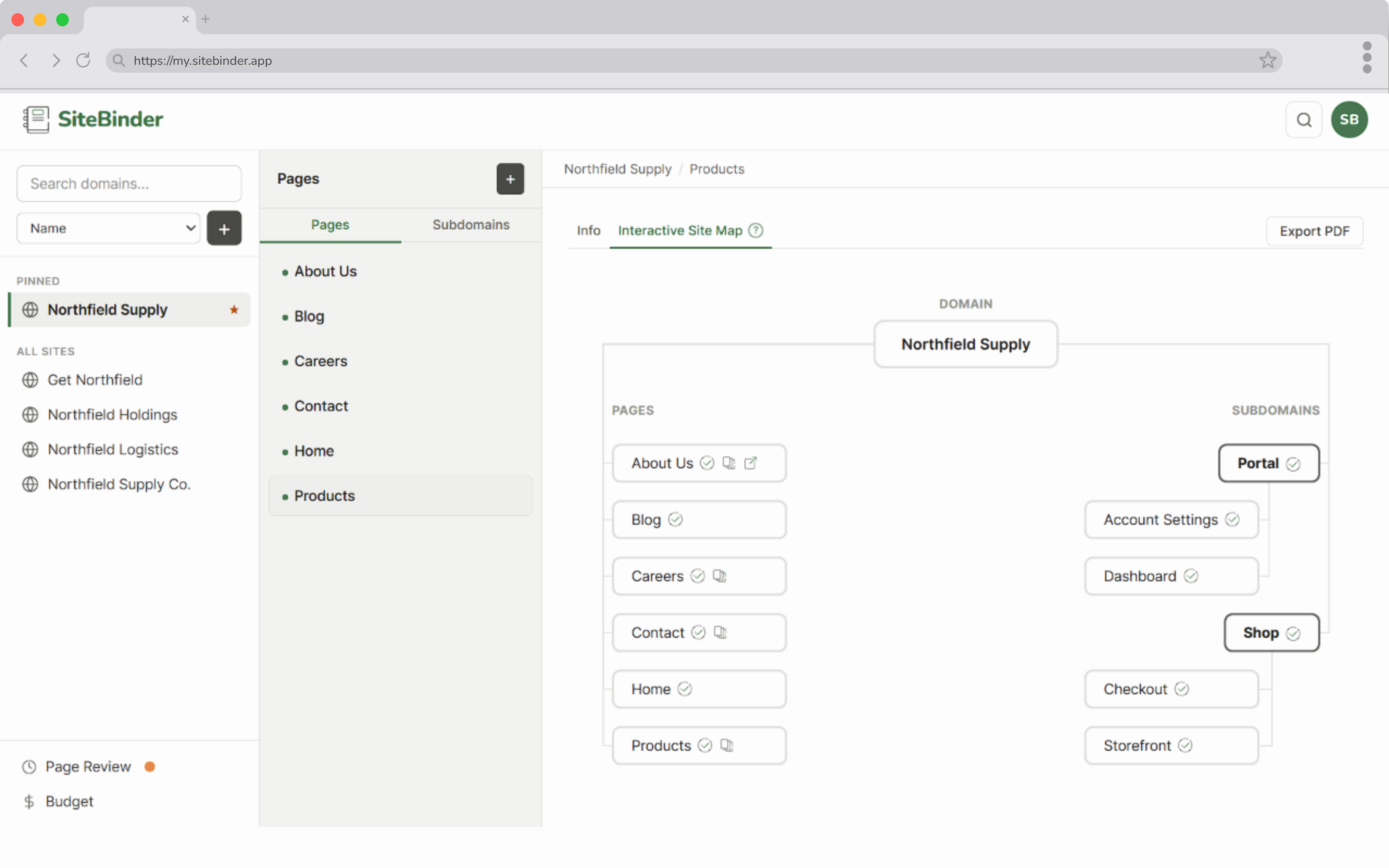This screenshot has width=1389, height=868.
Task: Click the Careers node copy icon
Action: tap(719, 576)
